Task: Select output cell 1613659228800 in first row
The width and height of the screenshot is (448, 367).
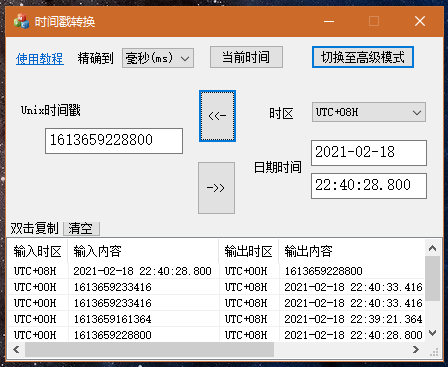Action: pos(323,271)
